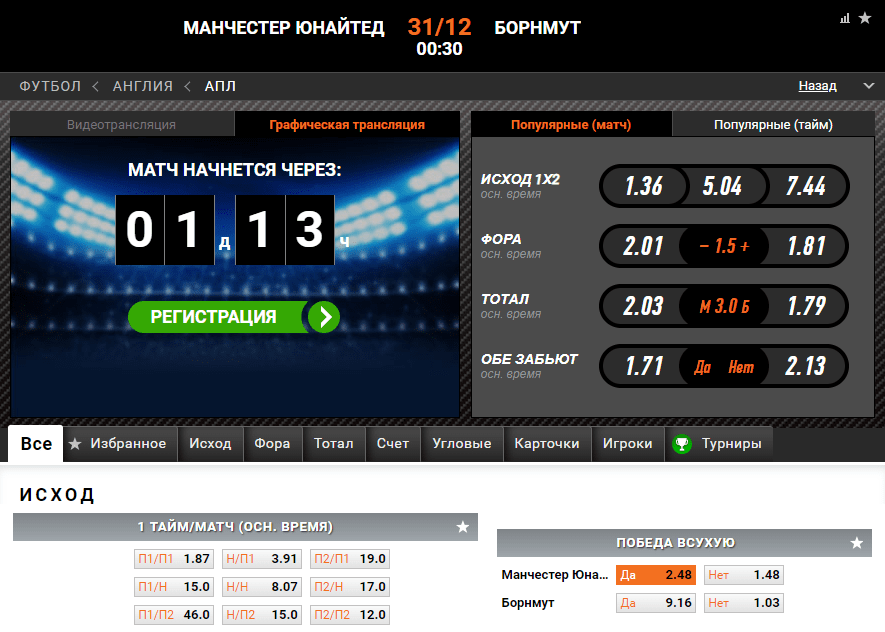The width and height of the screenshot is (885, 632).
Task: Select П1/П1 outcome at 1.87
Action: point(174,559)
